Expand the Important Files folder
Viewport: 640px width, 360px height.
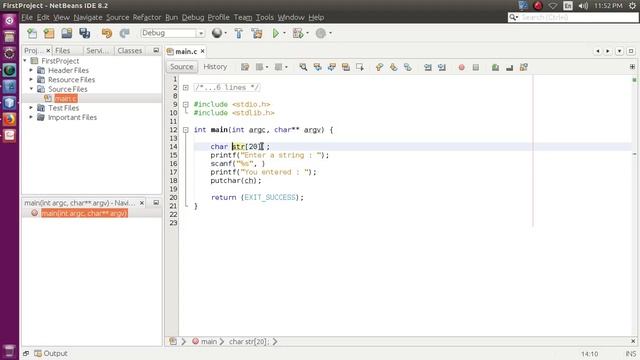[x=31, y=117]
